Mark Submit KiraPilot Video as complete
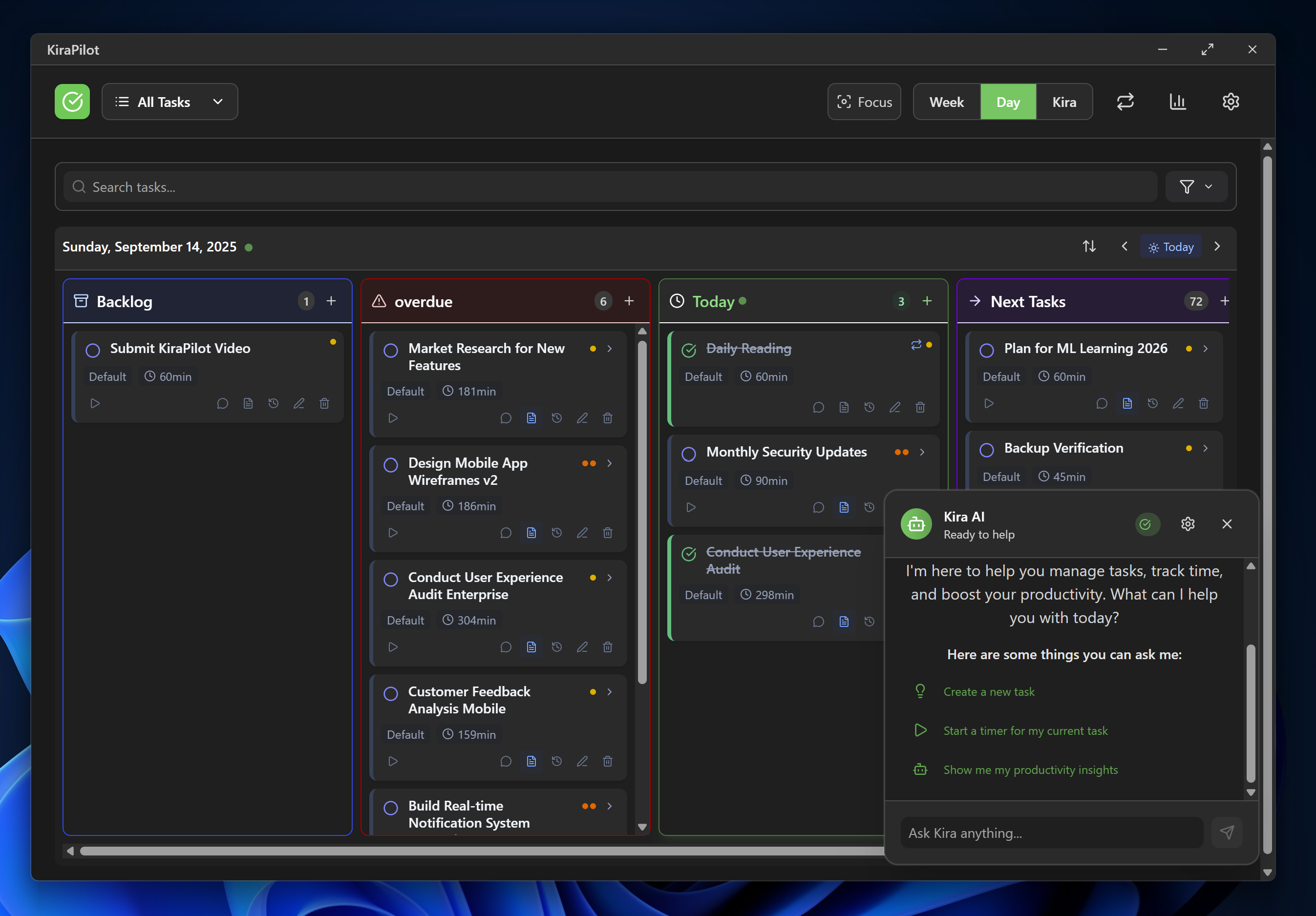This screenshot has height=916, width=1316. pyautogui.click(x=93, y=350)
